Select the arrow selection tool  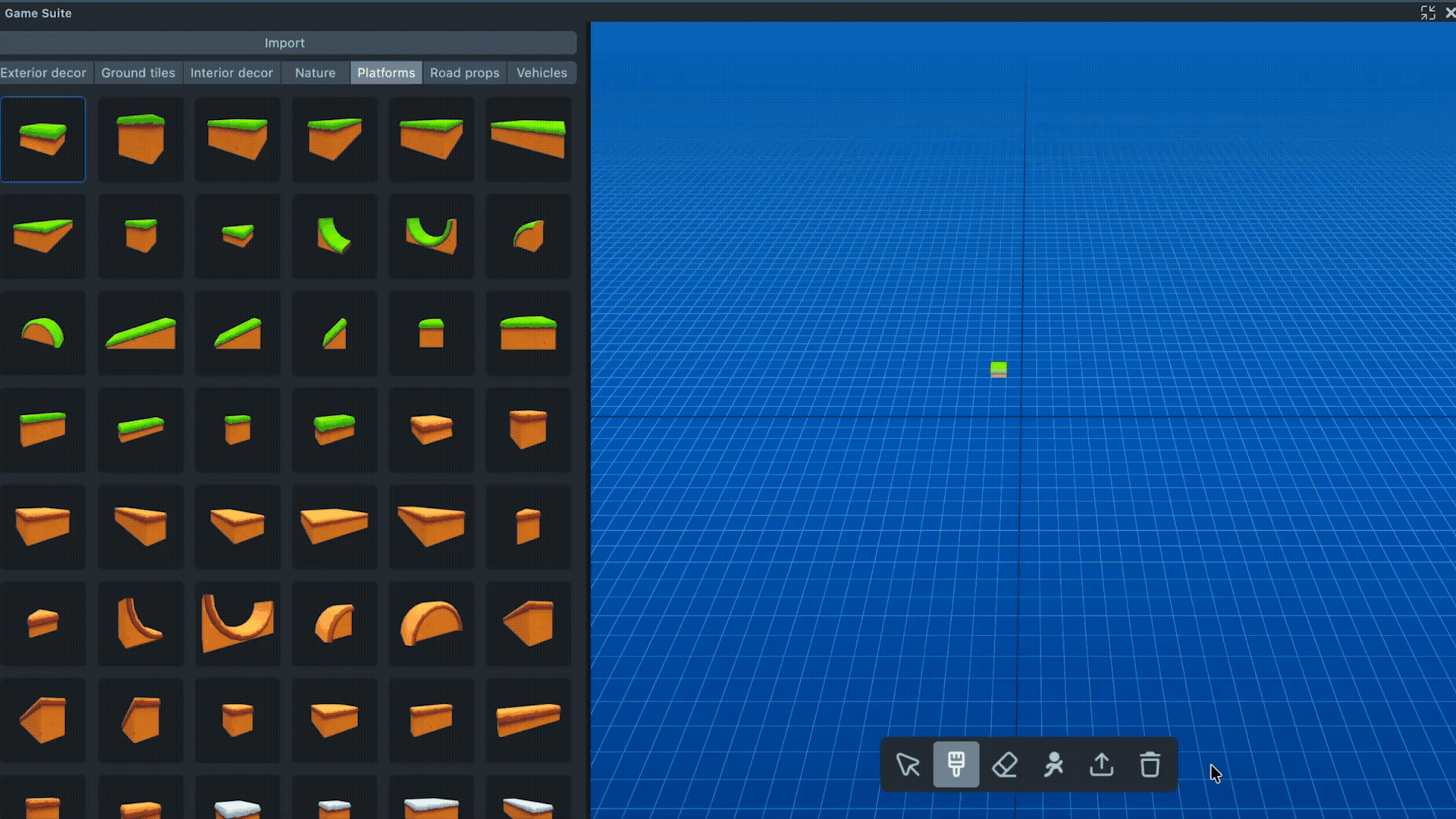click(908, 764)
